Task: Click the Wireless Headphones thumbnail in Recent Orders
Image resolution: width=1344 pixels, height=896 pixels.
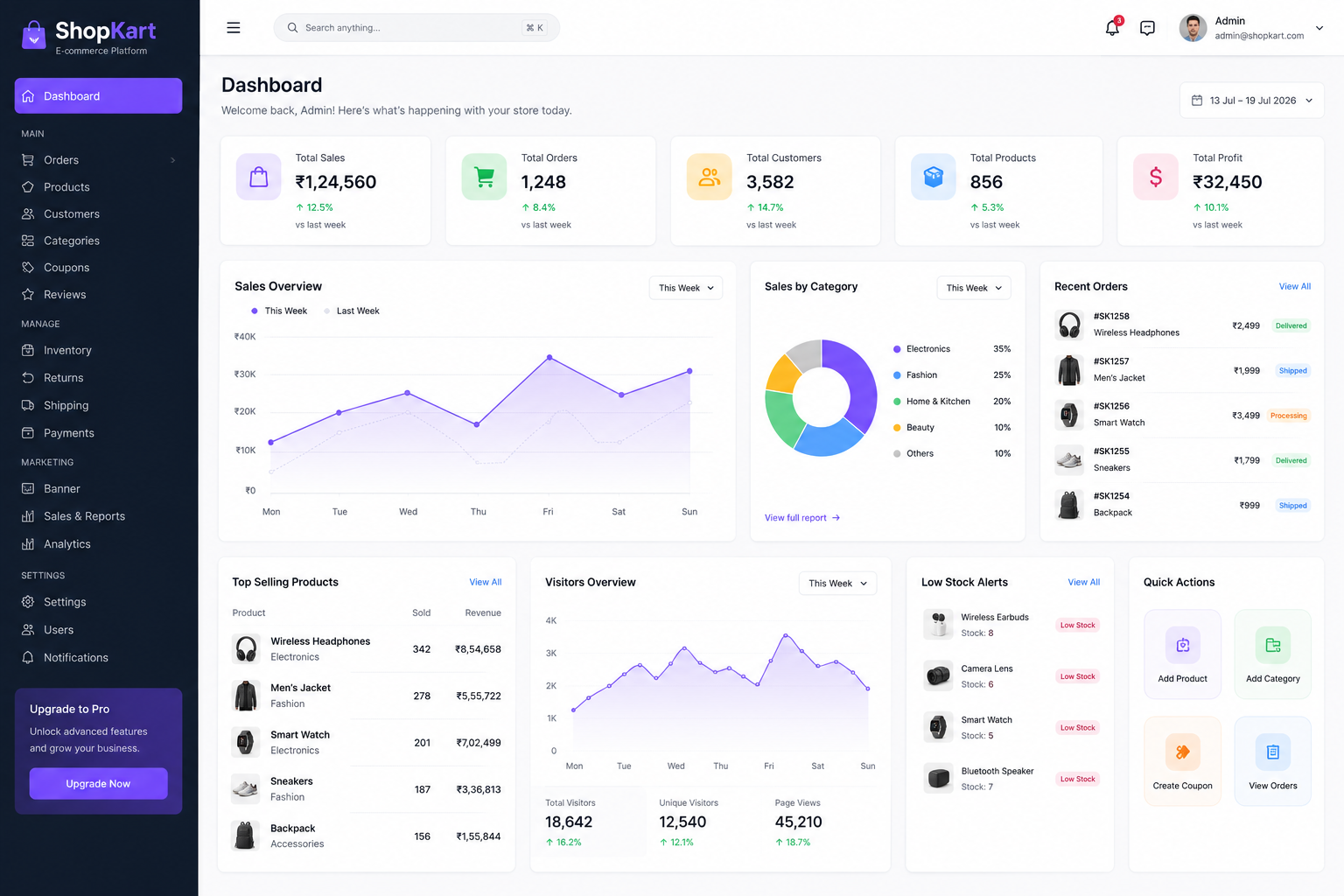Action: (x=1069, y=325)
